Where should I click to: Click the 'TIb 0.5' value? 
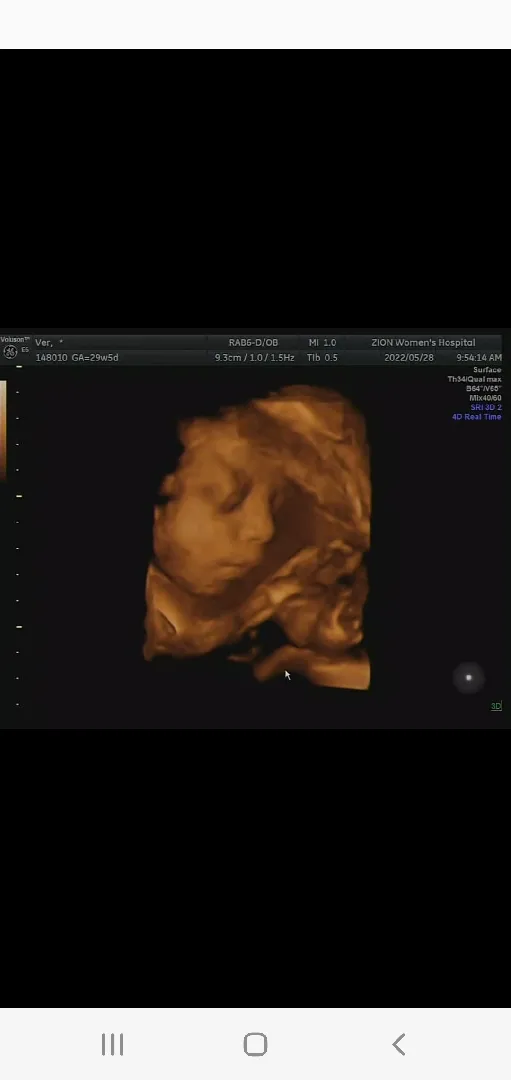322,358
